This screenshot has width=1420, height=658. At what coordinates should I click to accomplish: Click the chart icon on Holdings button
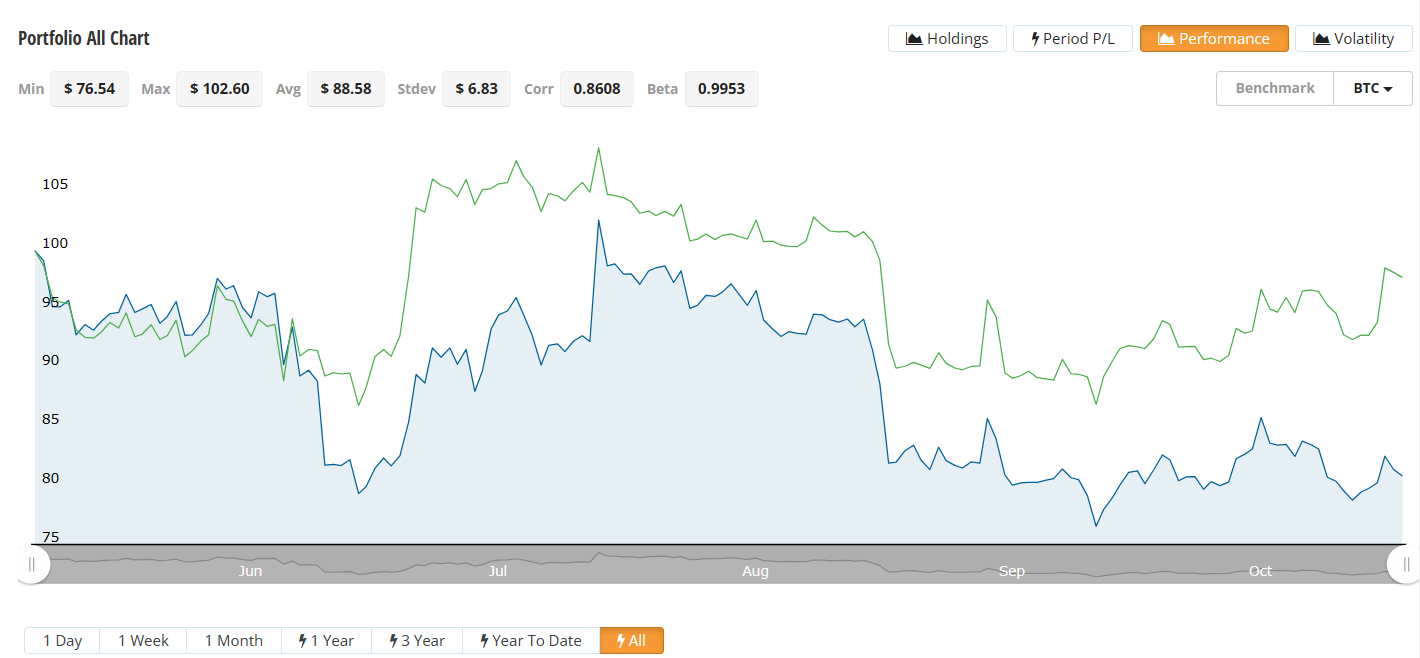[x=913, y=39]
